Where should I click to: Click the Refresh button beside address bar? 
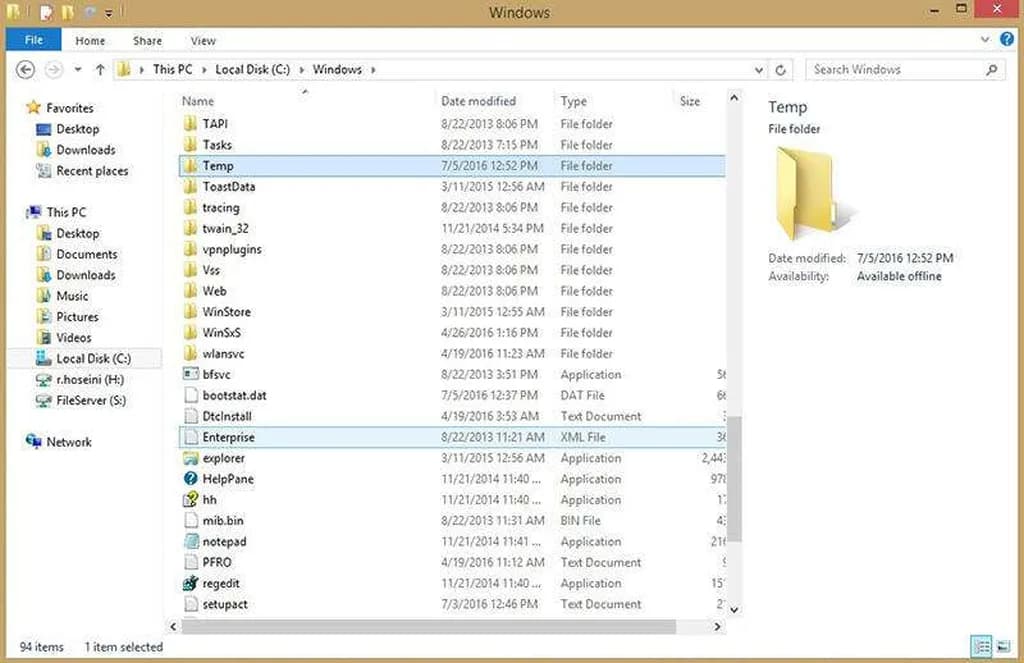click(781, 70)
